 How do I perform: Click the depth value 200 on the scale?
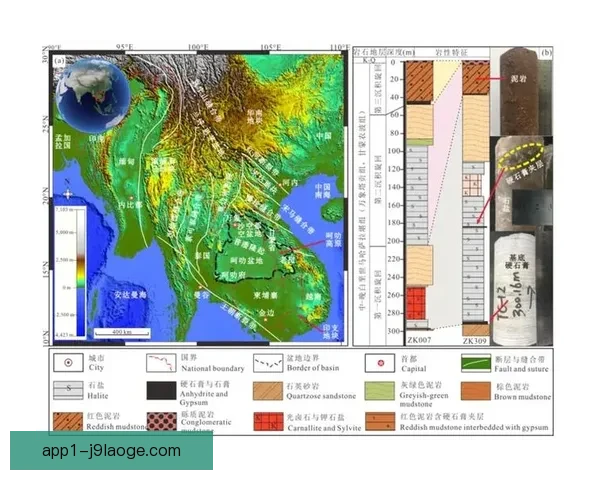[393, 241]
